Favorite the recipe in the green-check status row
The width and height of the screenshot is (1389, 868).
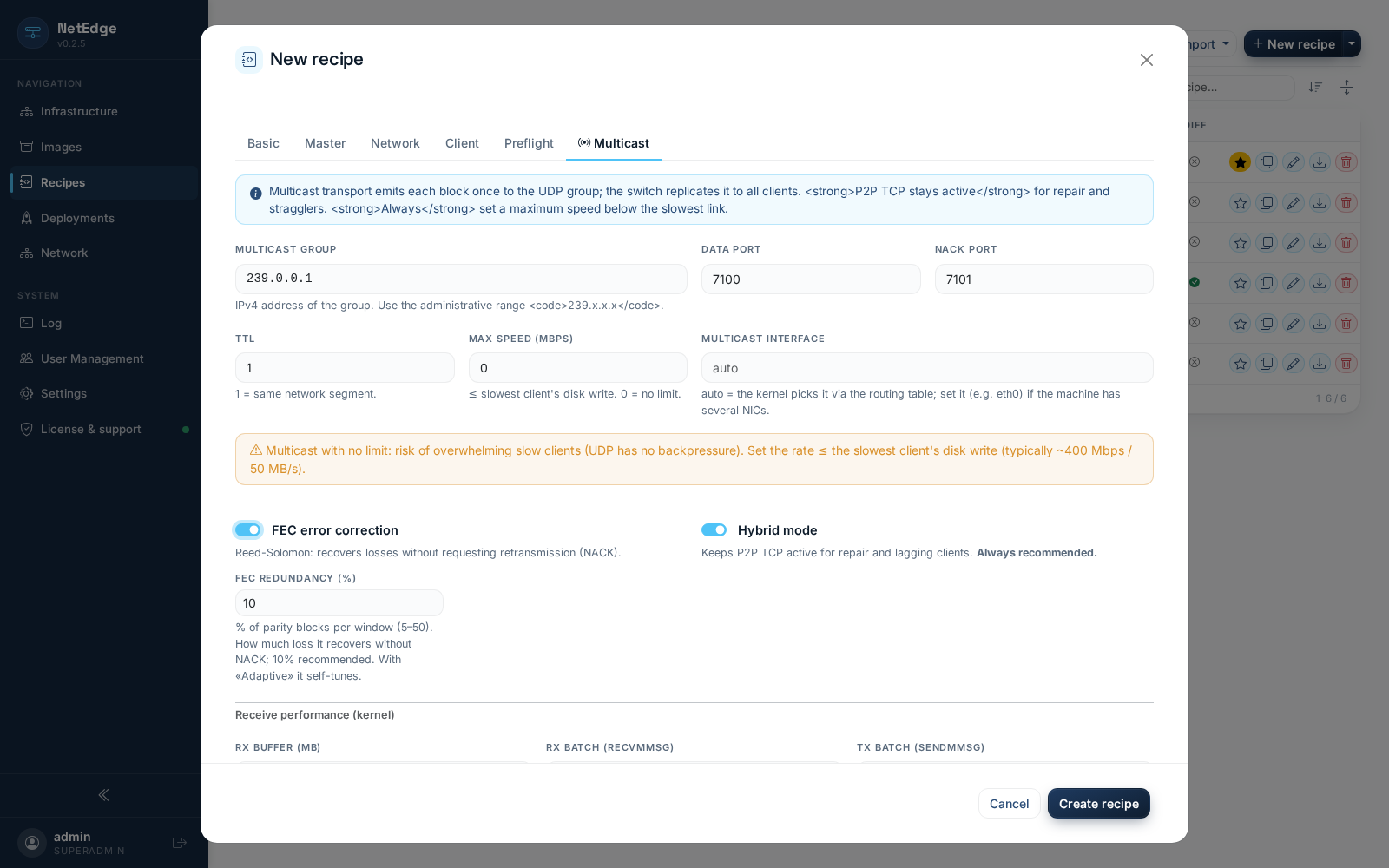click(1241, 283)
